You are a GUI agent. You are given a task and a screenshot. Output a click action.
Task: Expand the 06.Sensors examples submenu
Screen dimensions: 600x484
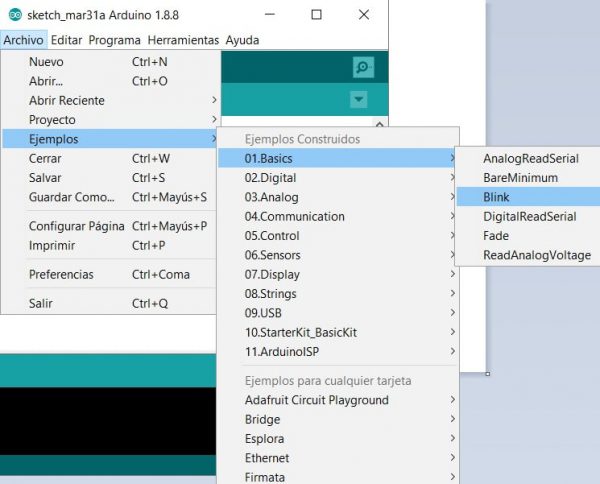[338, 255]
